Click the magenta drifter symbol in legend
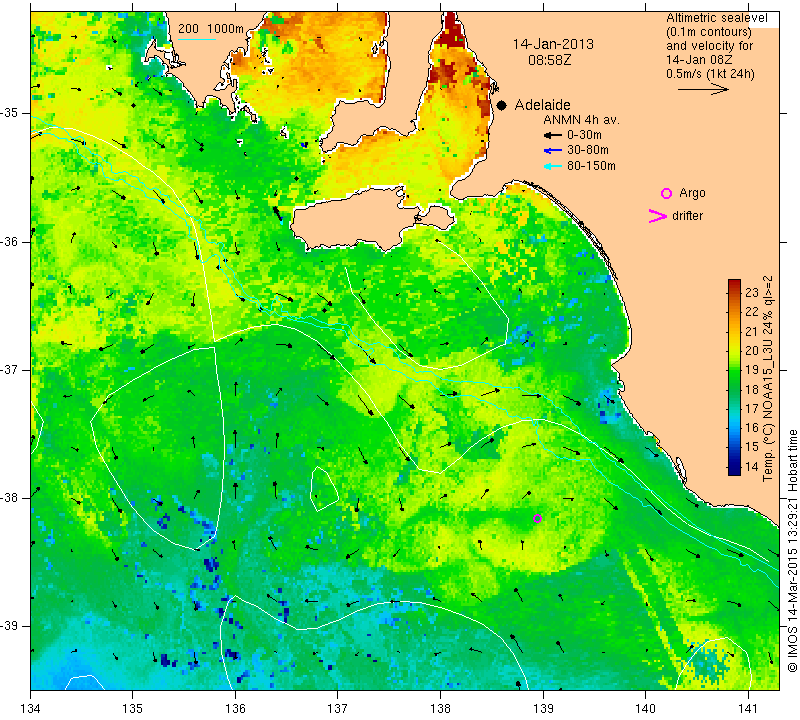The height and width of the screenshot is (720, 800). [x=658, y=216]
